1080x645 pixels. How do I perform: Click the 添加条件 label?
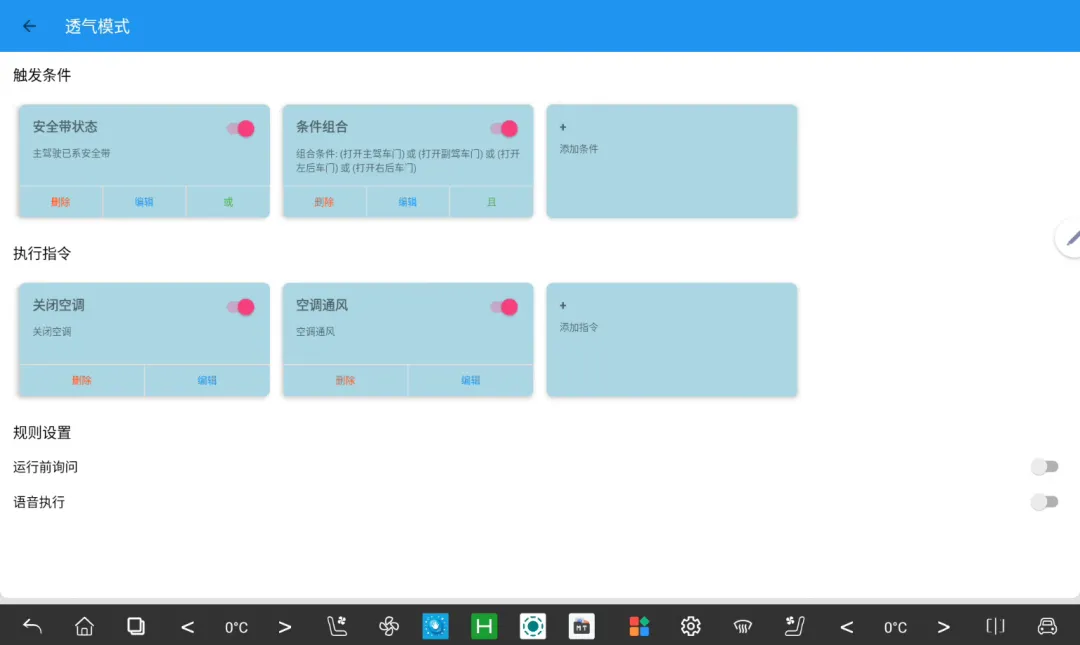579,149
